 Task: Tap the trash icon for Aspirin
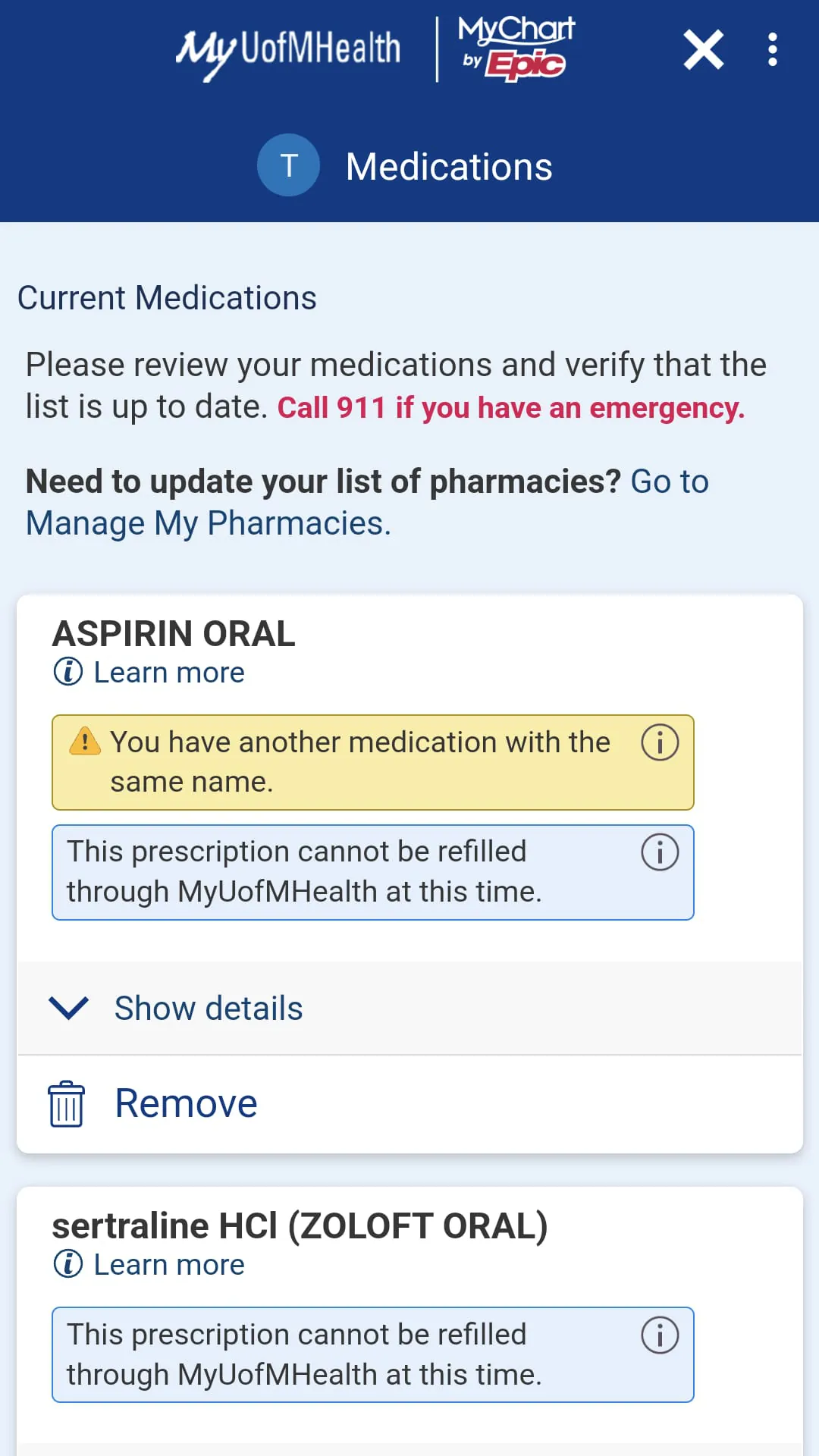[67, 1104]
